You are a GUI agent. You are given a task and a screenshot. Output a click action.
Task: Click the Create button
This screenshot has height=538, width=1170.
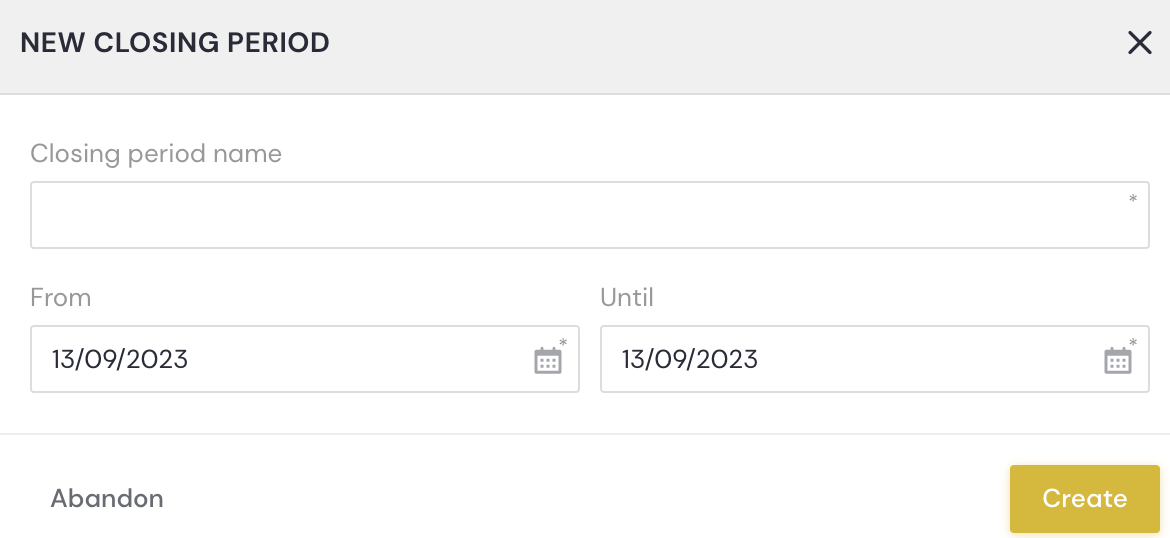pos(1085,498)
